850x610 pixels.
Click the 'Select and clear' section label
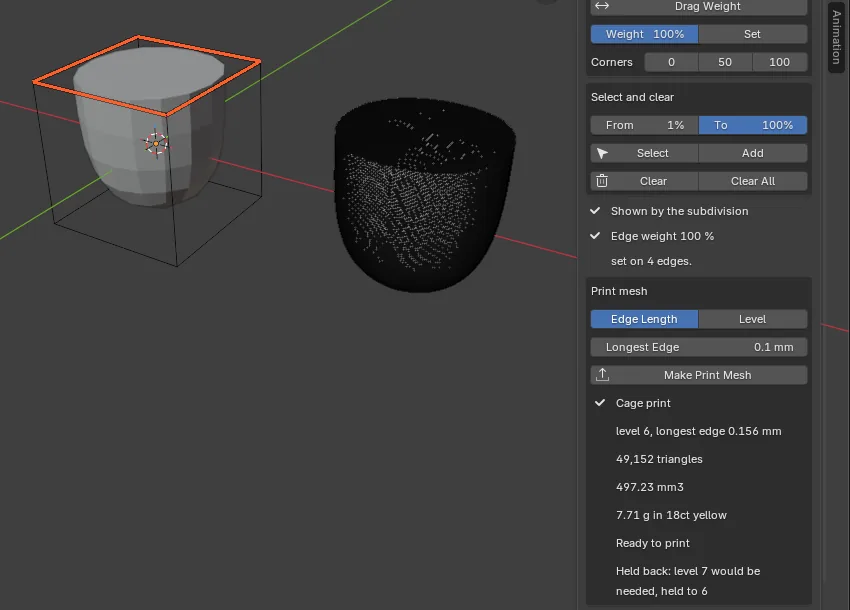632,98
